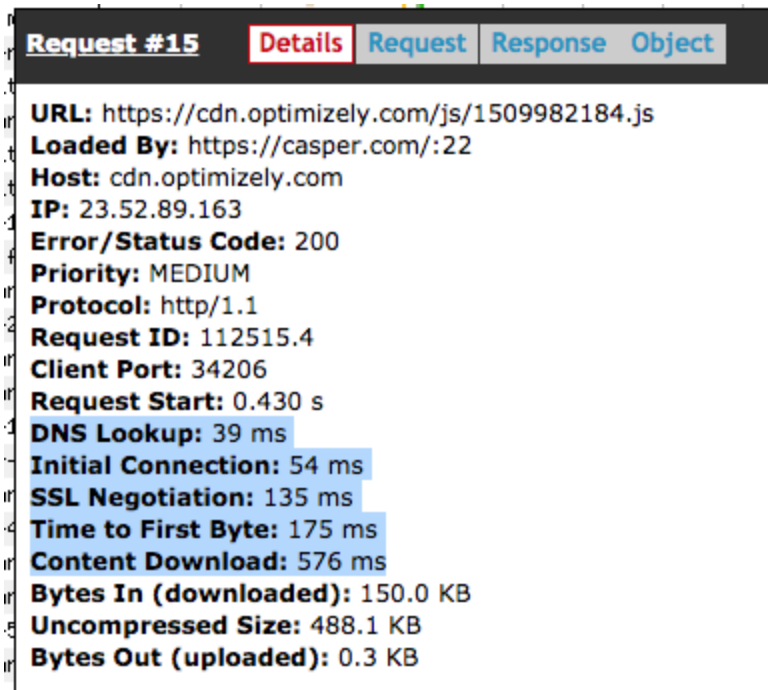Open the Details tab

301,44
